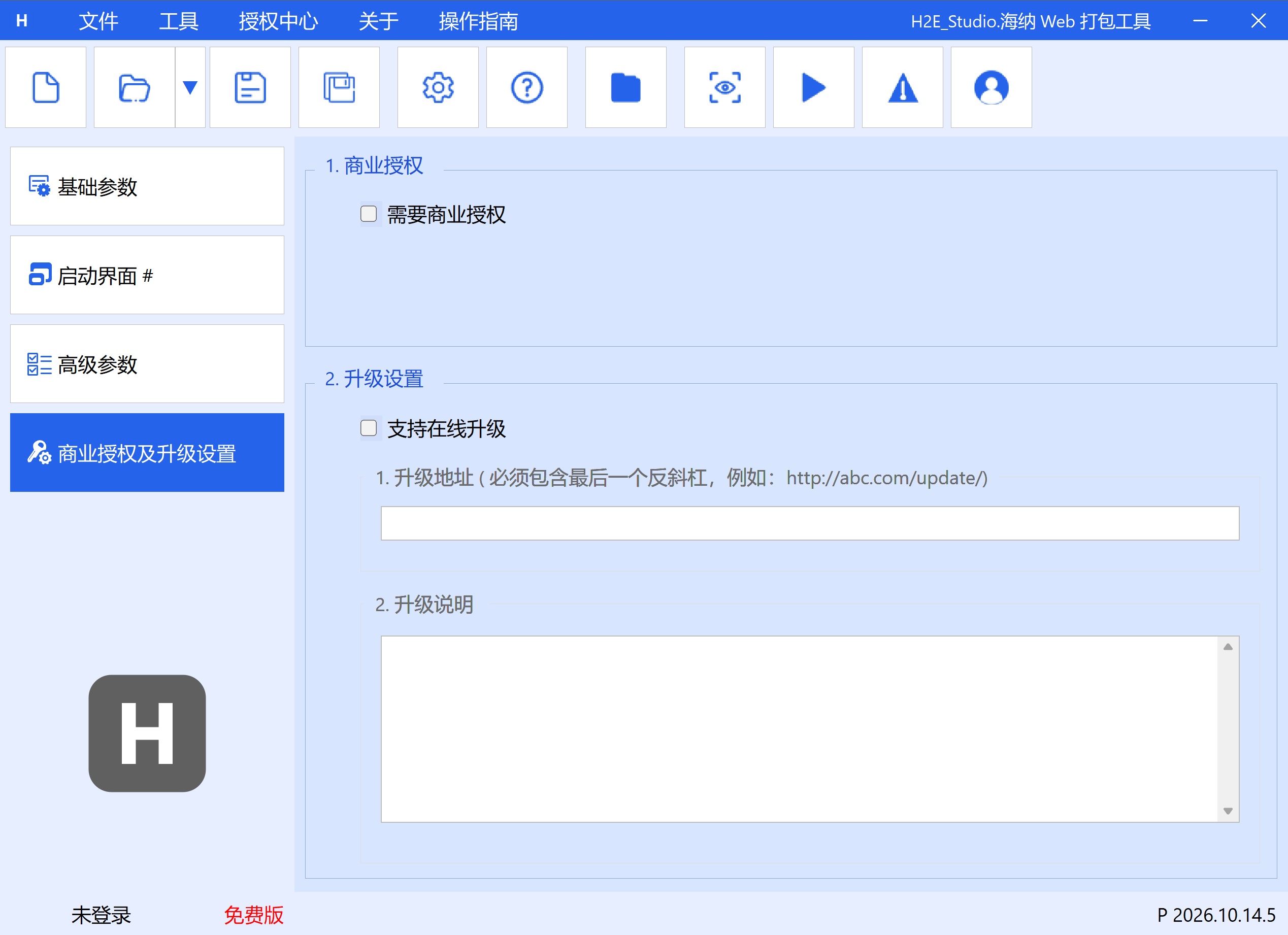Image resolution: width=1288 pixels, height=935 pixels.
Task: Click the 未登录 status text
Action: coord(101,915)
